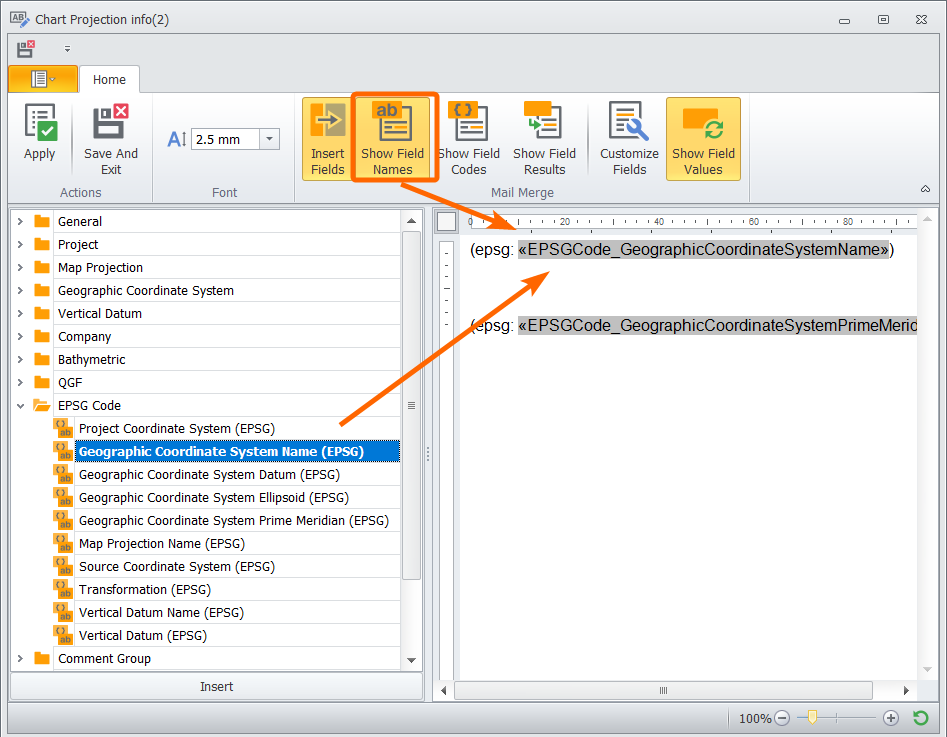Click field tree scroll up arrow
The width and height of the screenshot is (947, 737).
[x=411, y=221]
